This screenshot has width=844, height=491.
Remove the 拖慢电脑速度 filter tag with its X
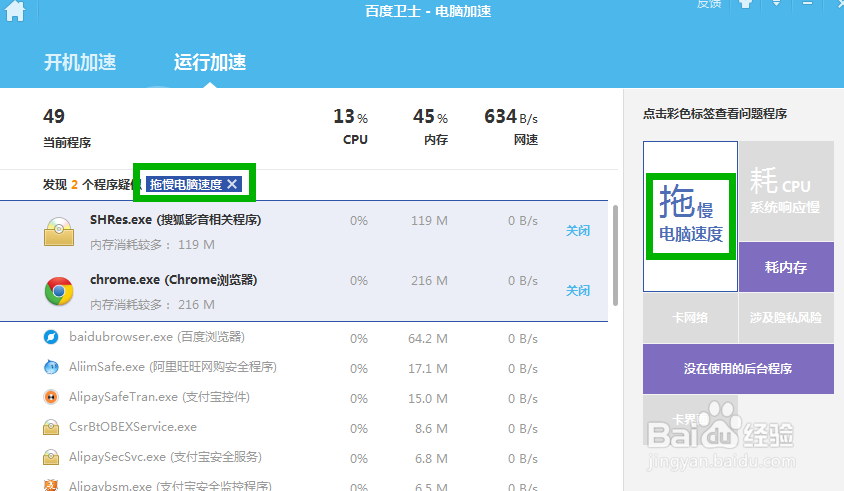232,184
